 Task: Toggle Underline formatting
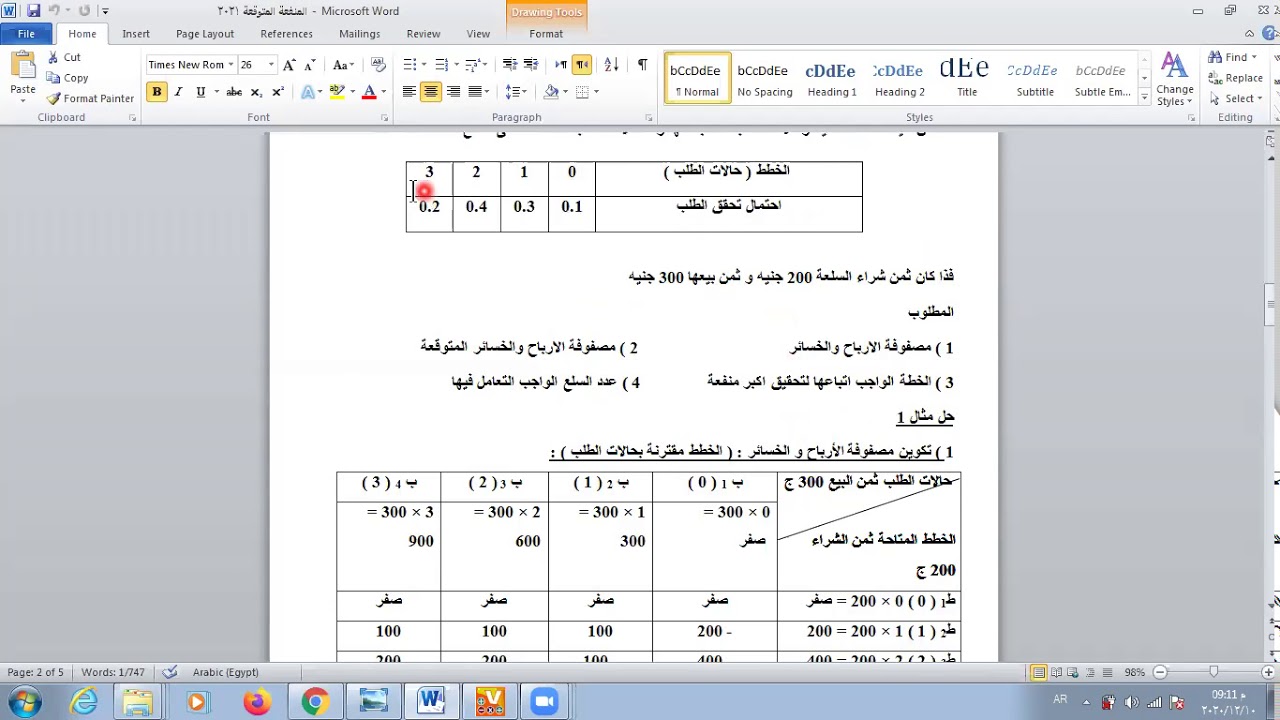[200, 92]
